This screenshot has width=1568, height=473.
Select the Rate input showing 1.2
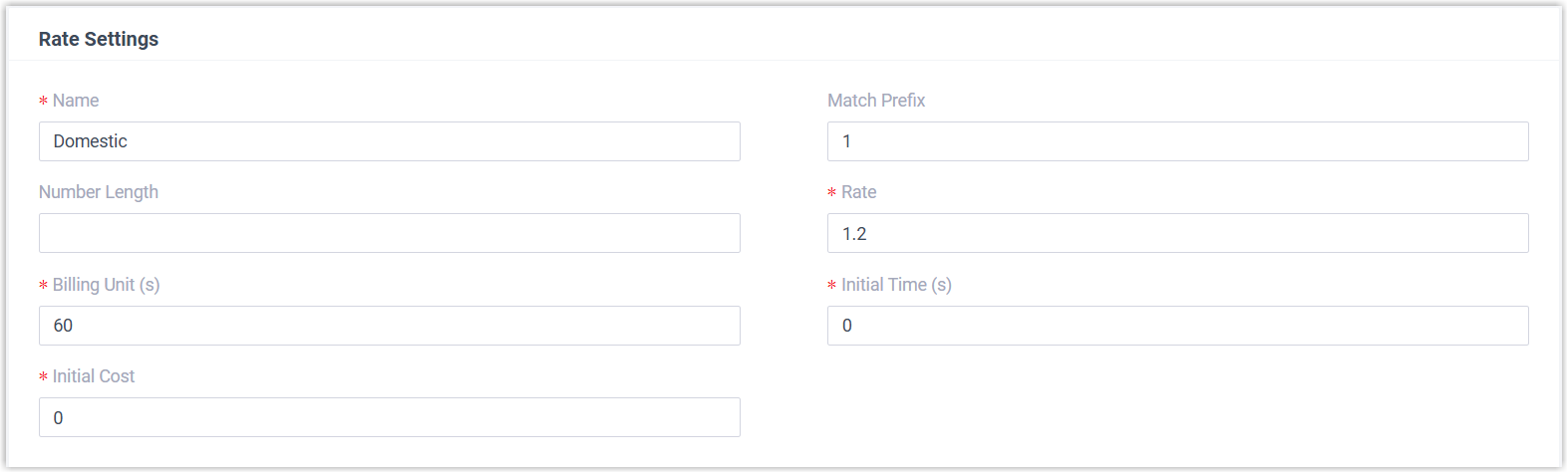click(1177, 233)
